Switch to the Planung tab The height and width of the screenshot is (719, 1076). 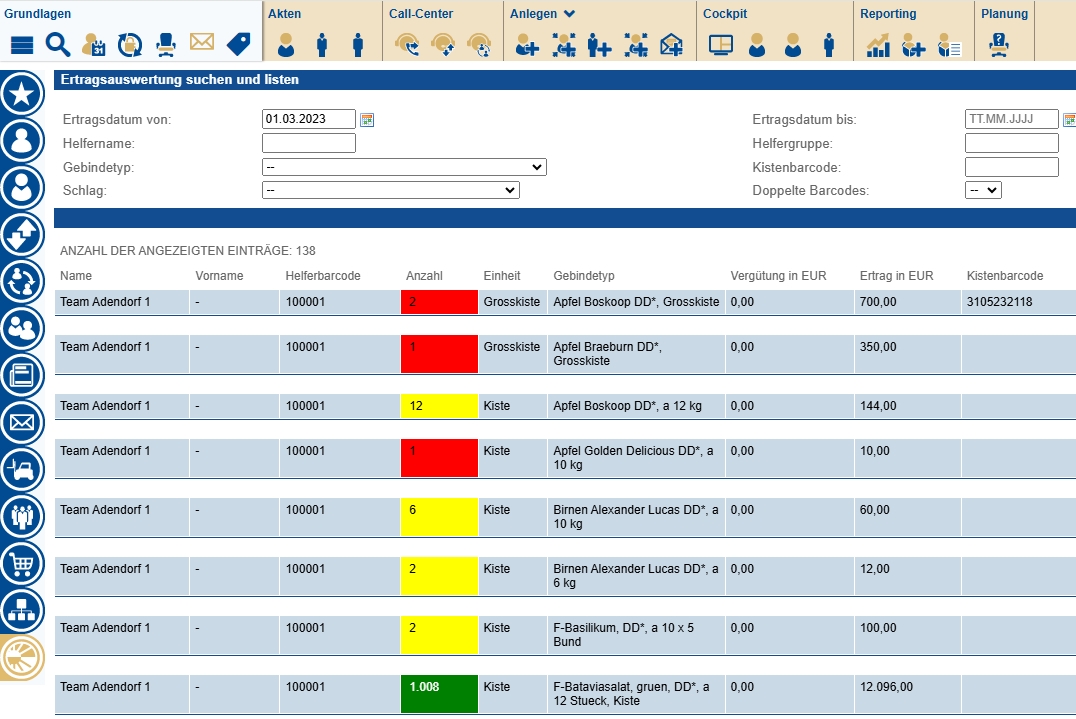(1004, 14)
